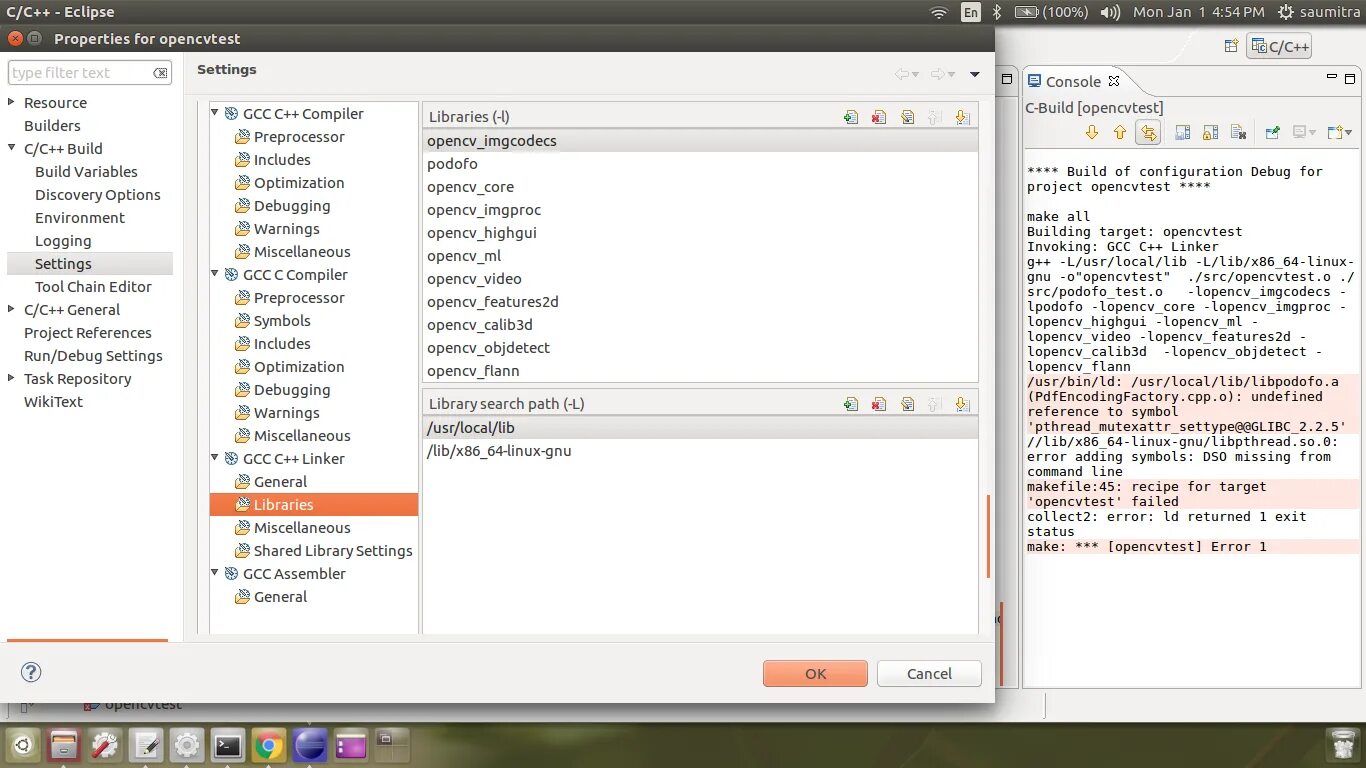This screenshot has width=1366, height=768.
Task: Click dialog vertical scrollbar thumb
Action: tap(989, 536)
